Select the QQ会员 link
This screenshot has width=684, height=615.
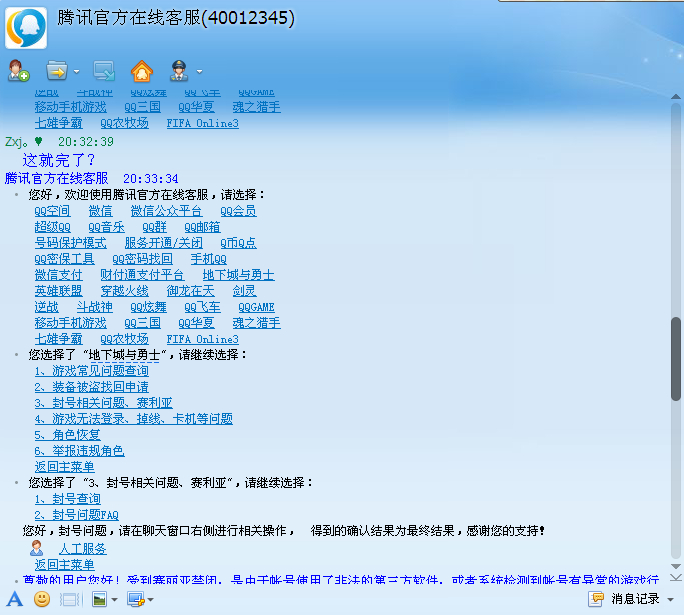pos(238,211)
